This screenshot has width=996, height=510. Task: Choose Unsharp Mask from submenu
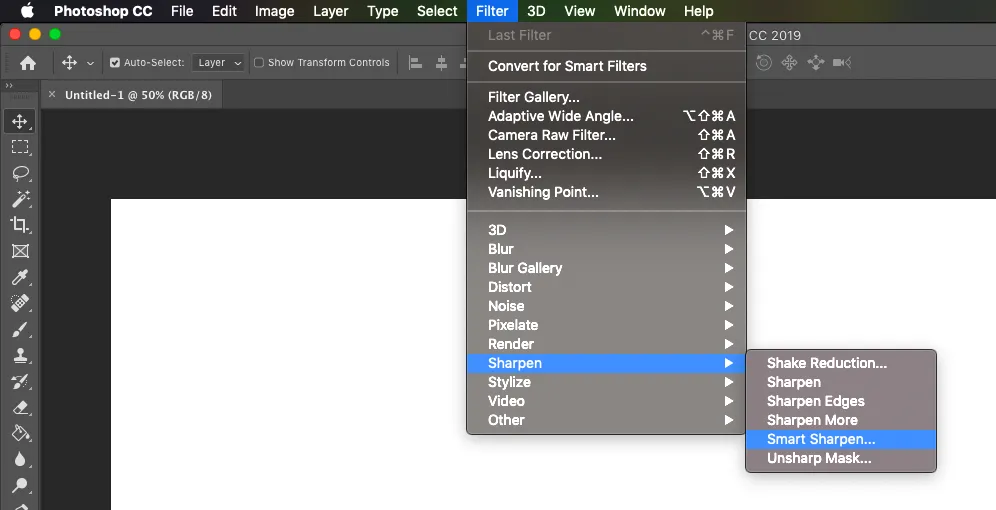841,459
